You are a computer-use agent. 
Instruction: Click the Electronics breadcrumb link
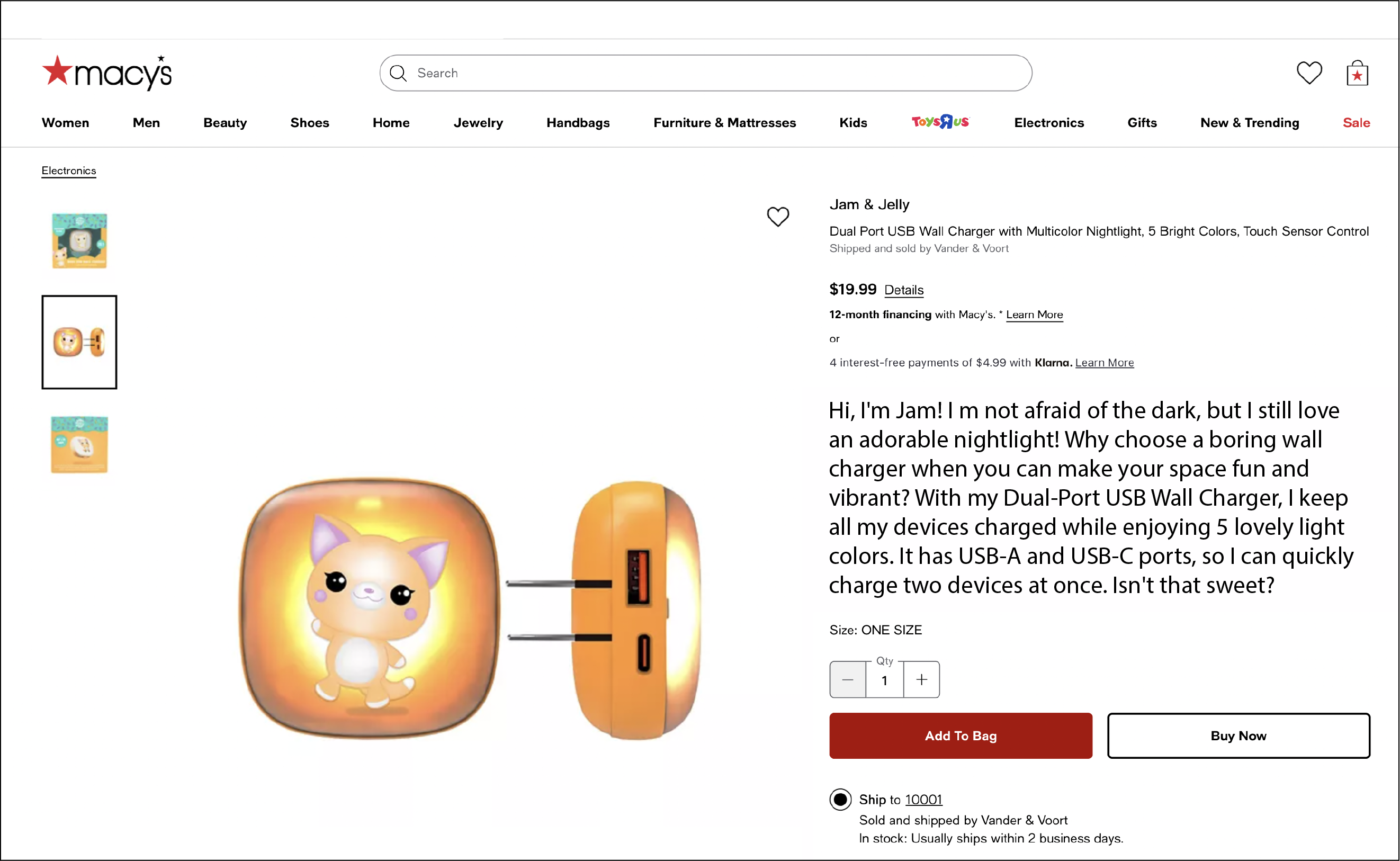pyautogui.click(x=69, y=171)
